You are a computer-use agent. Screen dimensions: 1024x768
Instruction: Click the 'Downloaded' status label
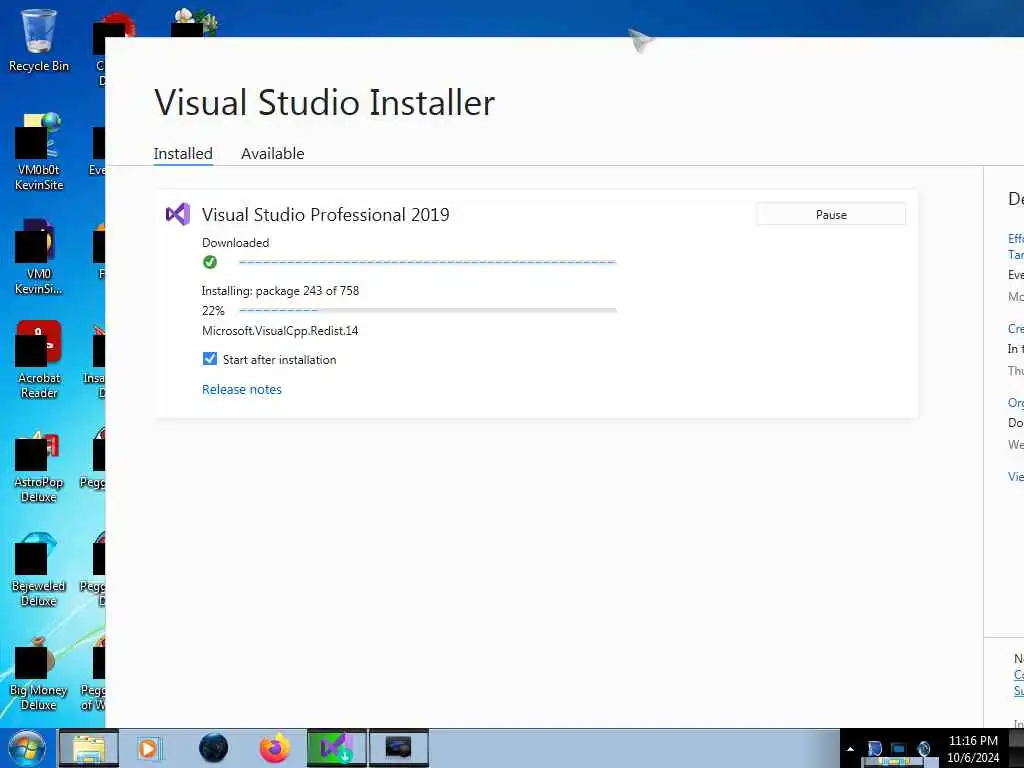(x=235, y=243)
